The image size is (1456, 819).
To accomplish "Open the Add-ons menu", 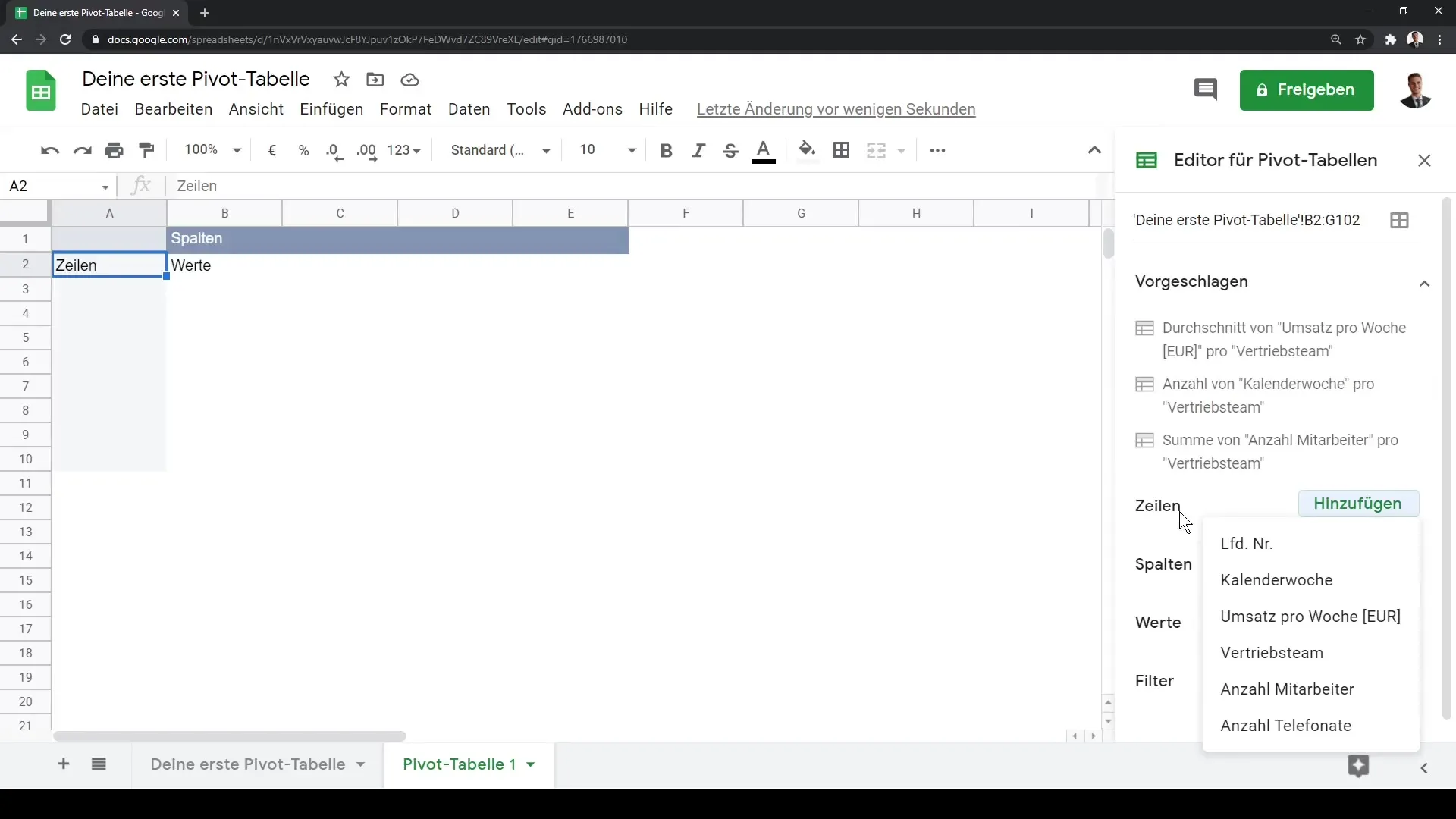I will coord(592,109).
